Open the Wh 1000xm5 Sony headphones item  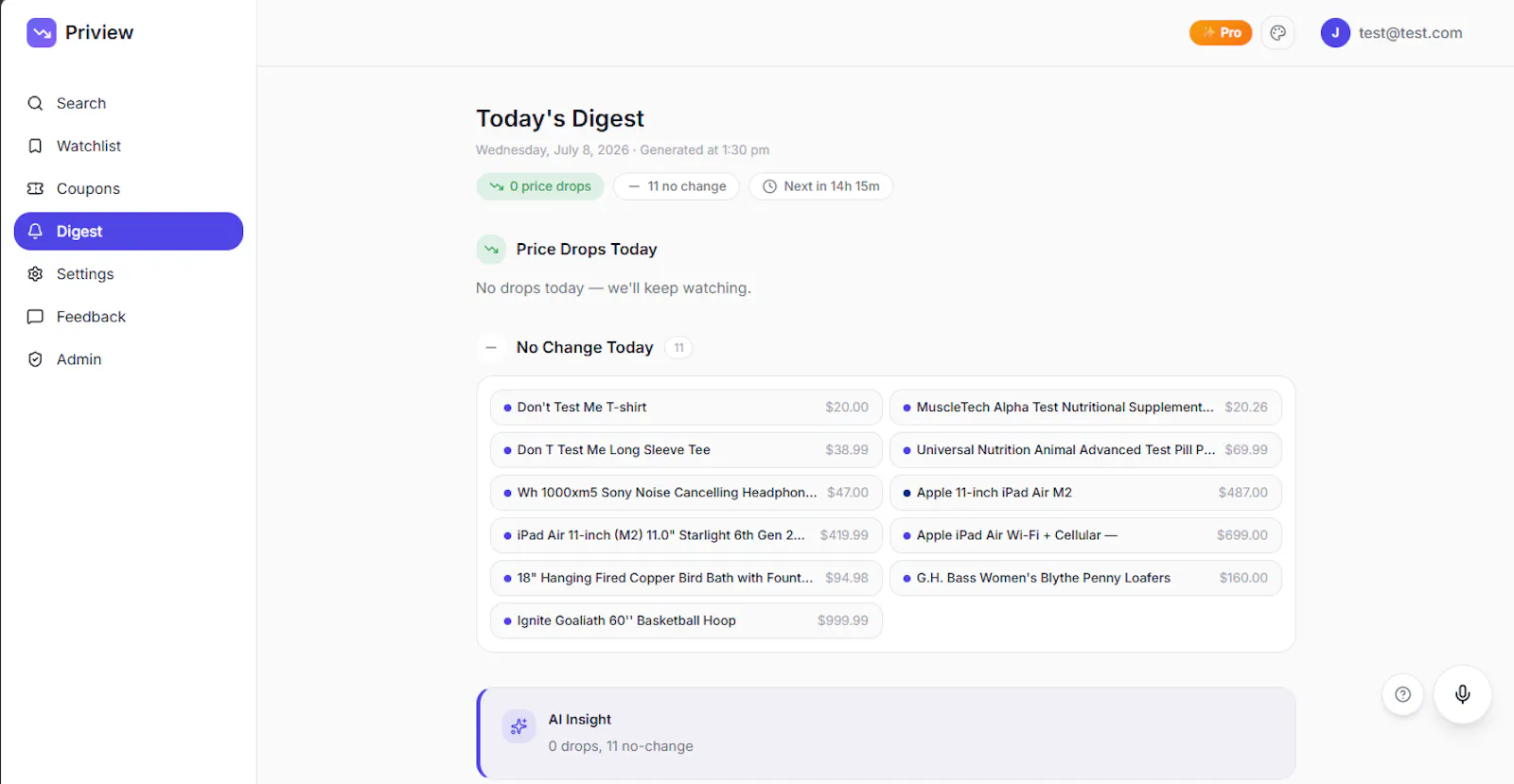pyautogui.click(x=686, y=492)
